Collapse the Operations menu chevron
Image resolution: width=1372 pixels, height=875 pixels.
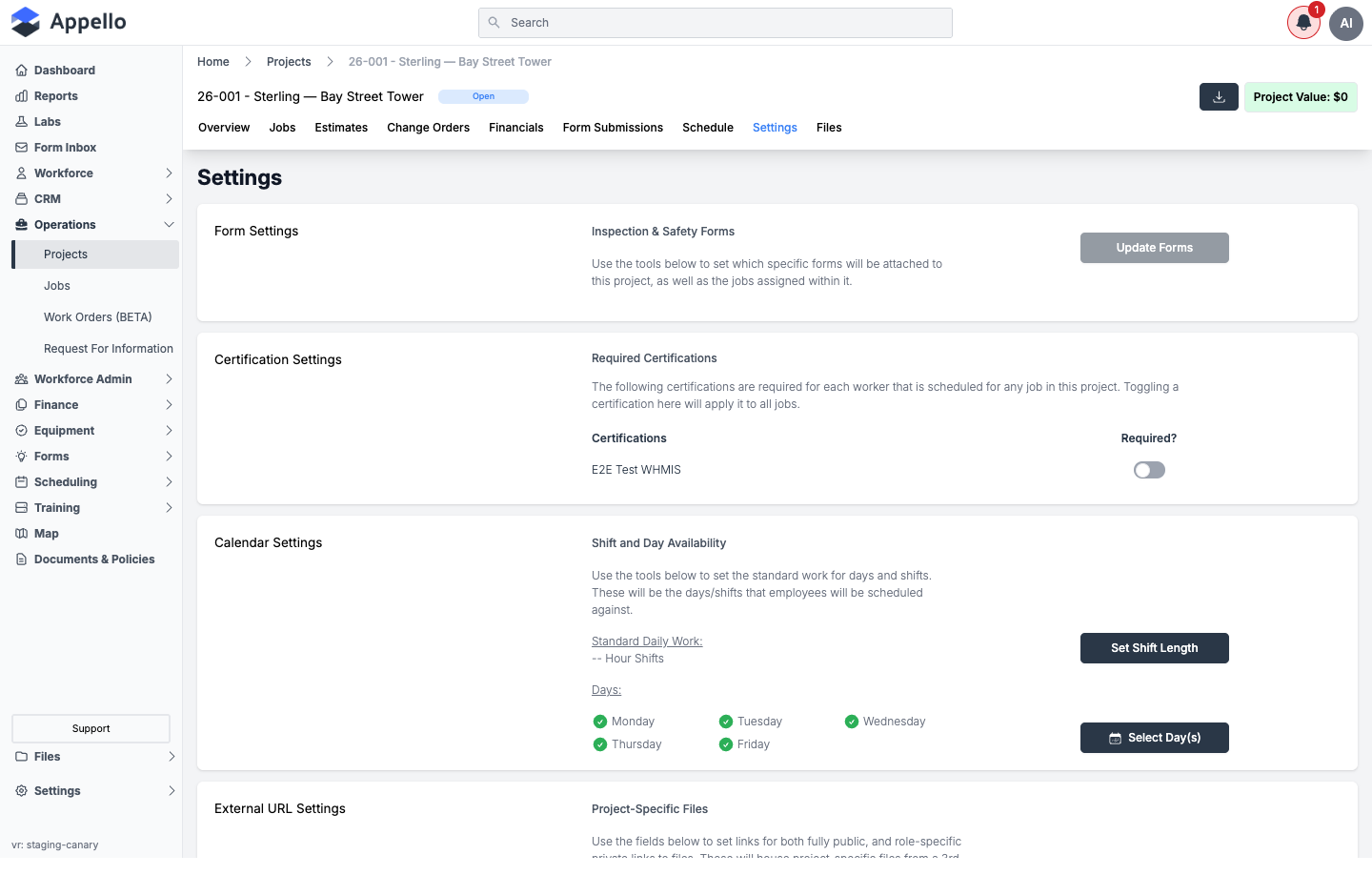(169, 225)
